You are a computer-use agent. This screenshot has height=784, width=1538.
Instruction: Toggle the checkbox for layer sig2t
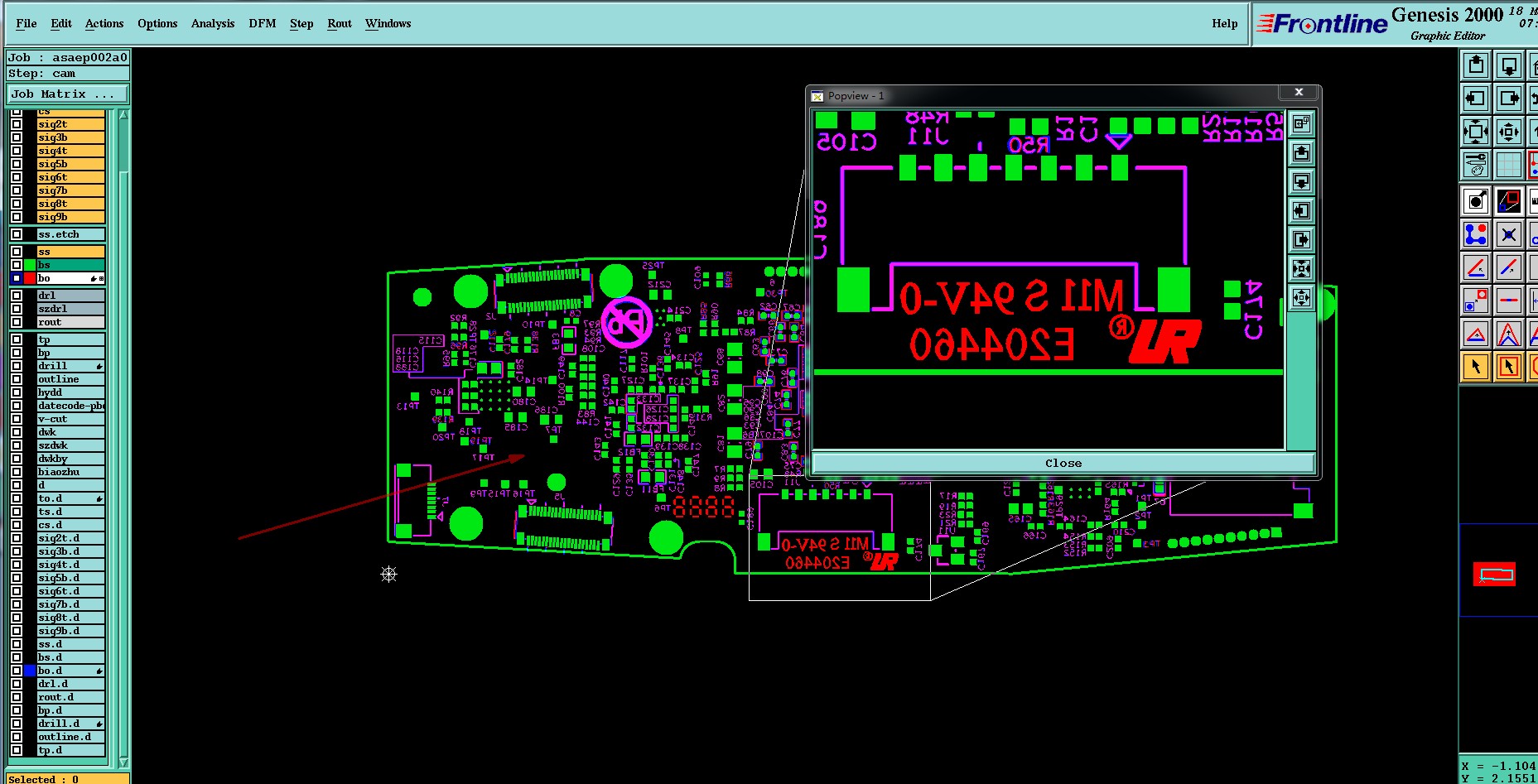point(17,124)
